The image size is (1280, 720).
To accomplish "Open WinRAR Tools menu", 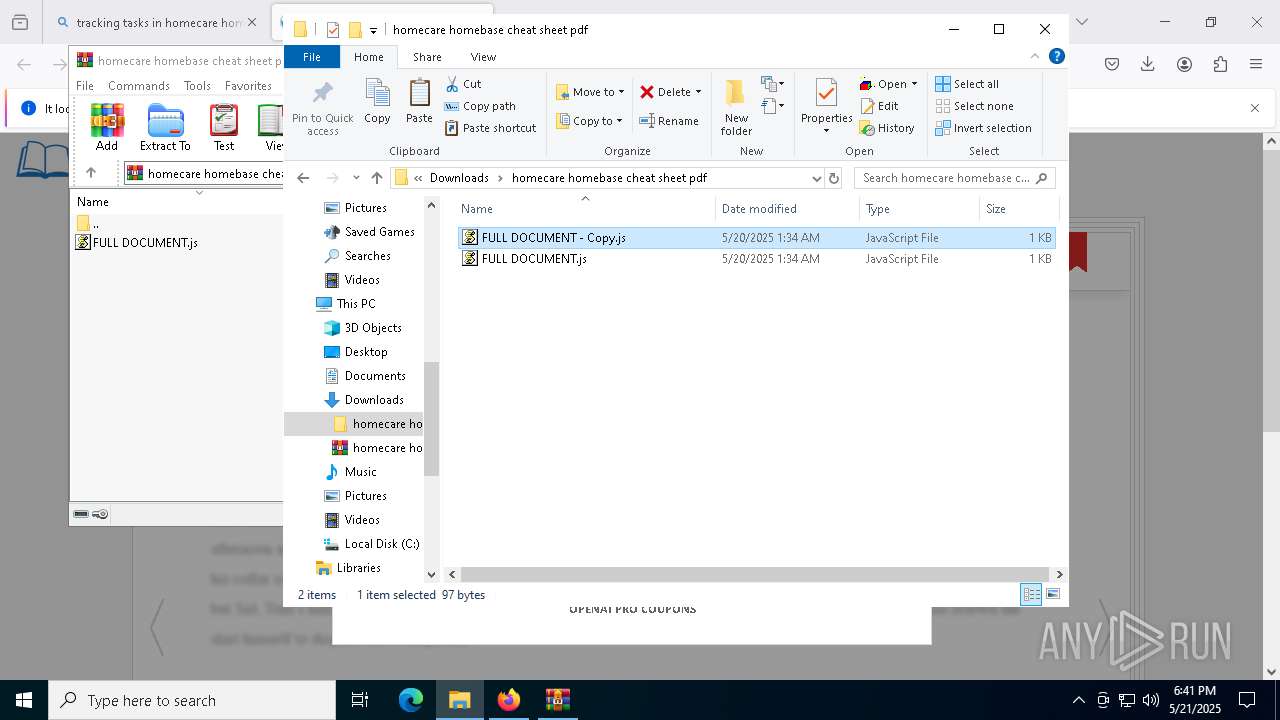I will (x=197, y=86).
